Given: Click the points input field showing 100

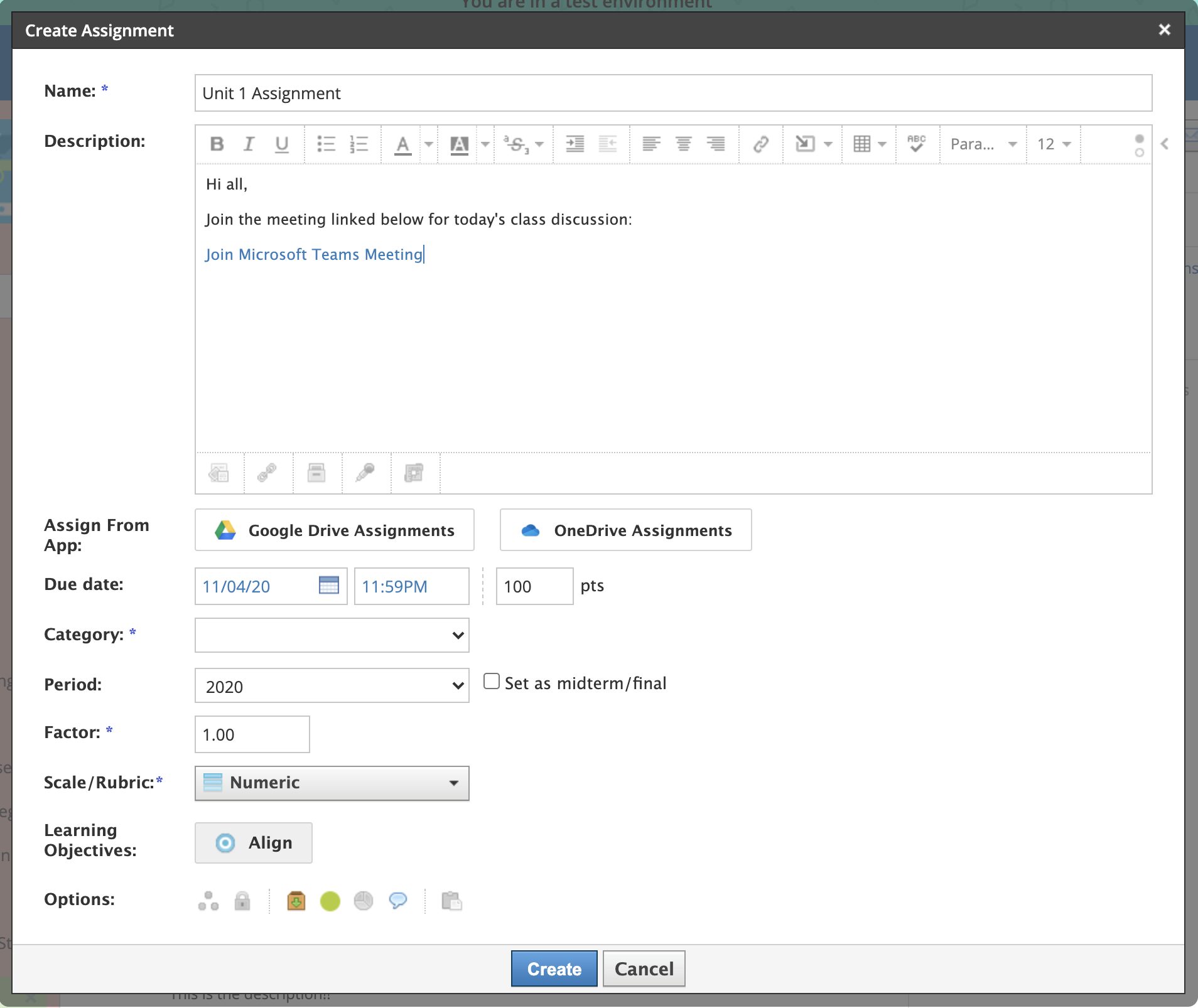Looking at the screenshot, I should [x=534, y=586].
